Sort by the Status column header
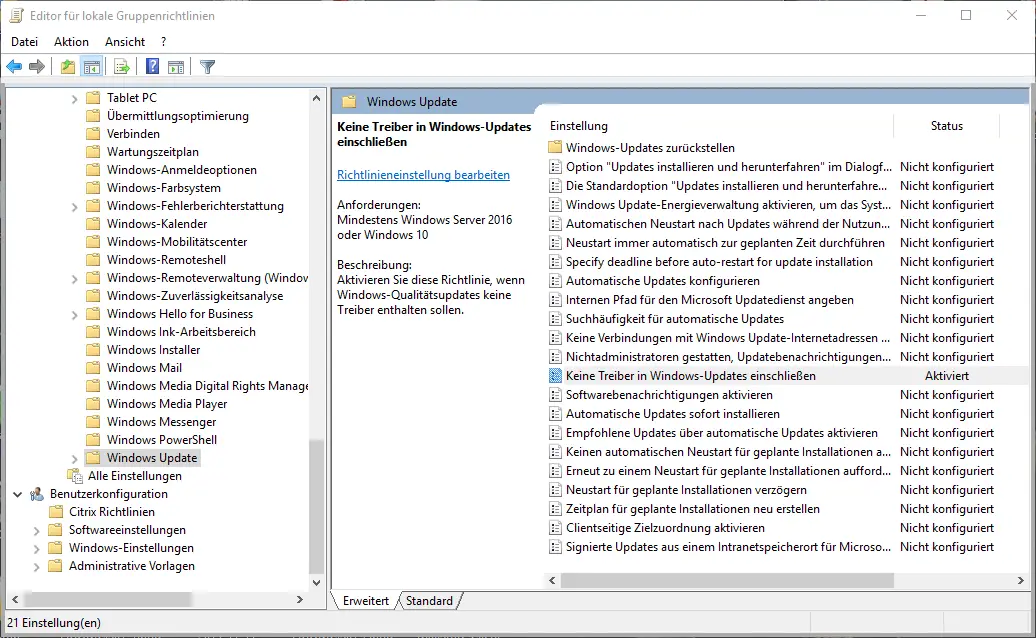The image size is (1036, 638). click(947, 125)
